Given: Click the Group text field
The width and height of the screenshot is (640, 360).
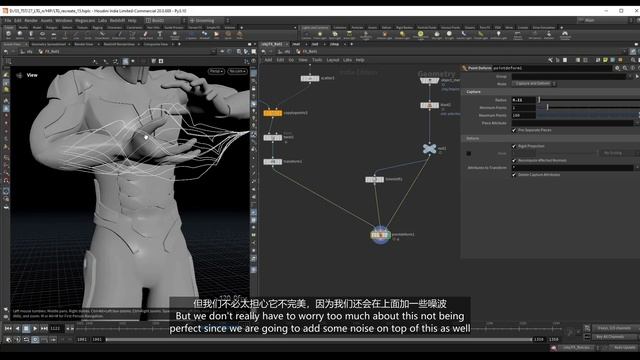Looking at the screenshot, I should (569, 76).
